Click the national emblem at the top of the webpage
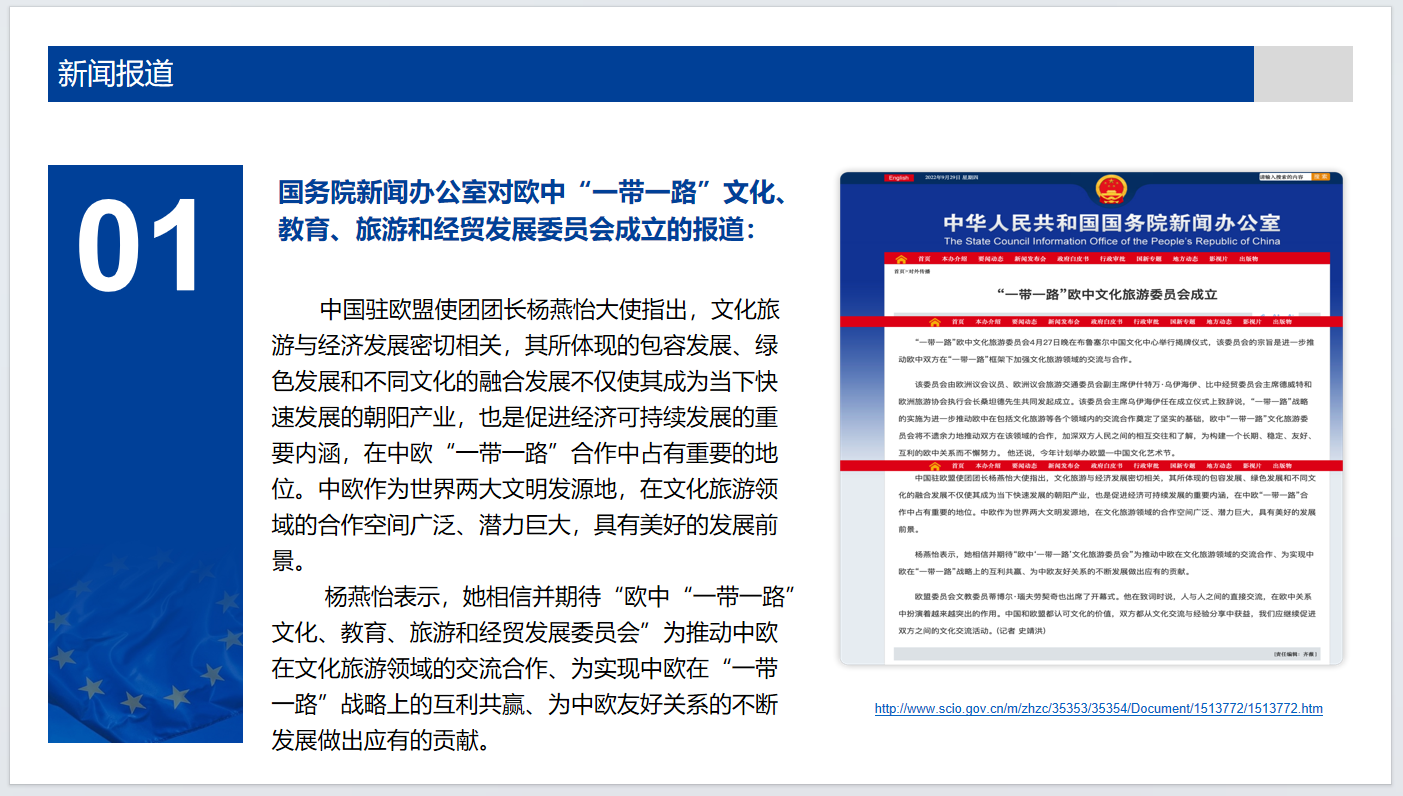Screen dimensions: 1403x796 (1111, 190)
